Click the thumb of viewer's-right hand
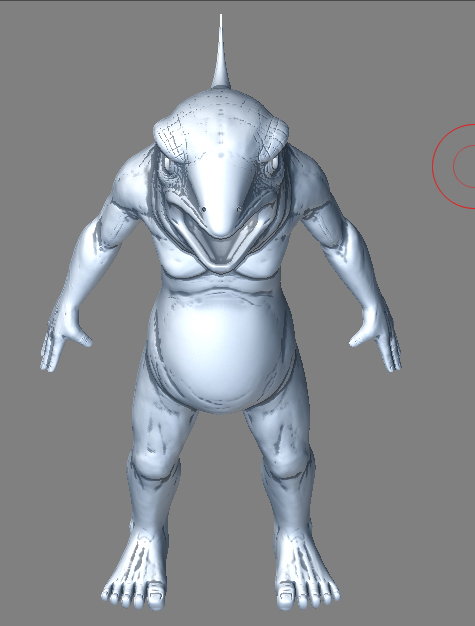 (x=358, y=337)
